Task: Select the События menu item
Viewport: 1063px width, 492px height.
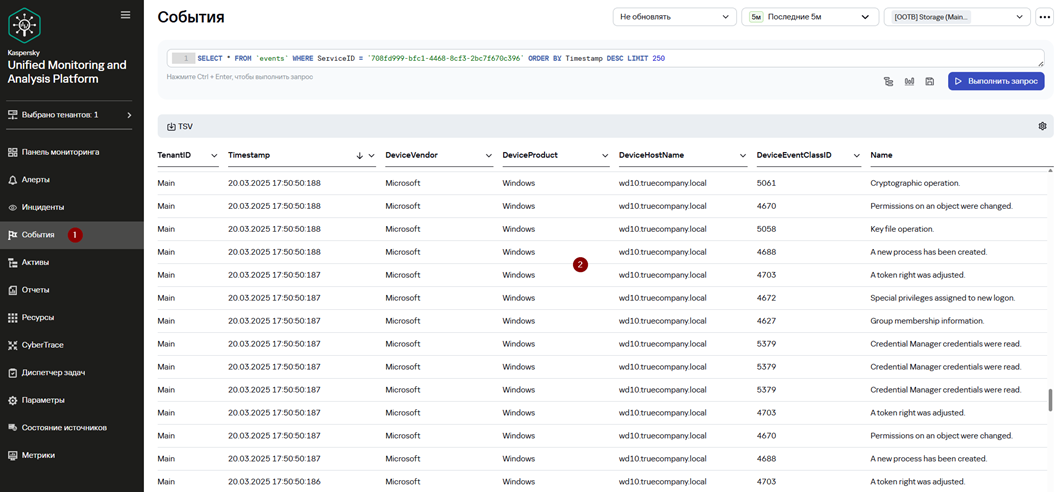Action: click(72, 234)
